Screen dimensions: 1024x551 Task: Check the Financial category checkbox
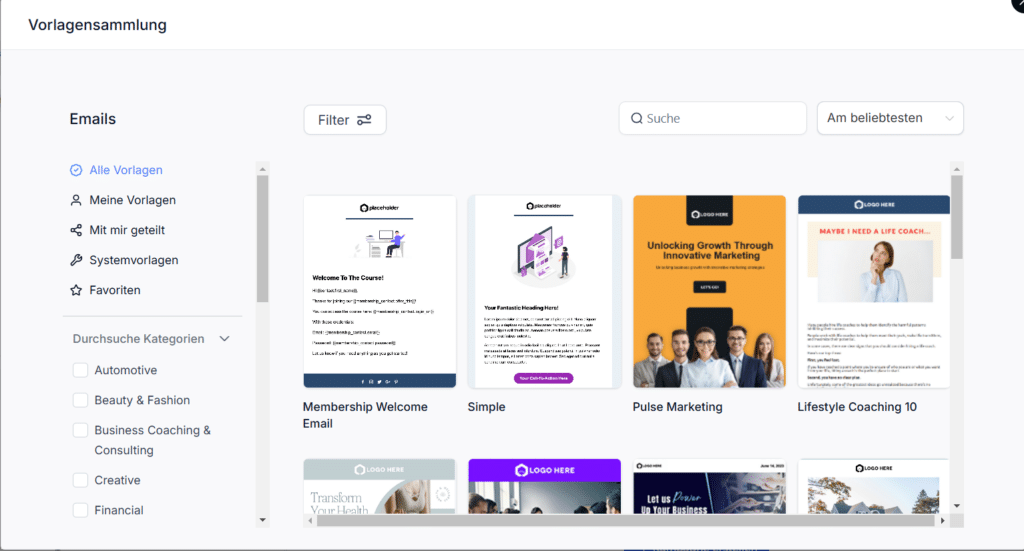pos(80,510)
